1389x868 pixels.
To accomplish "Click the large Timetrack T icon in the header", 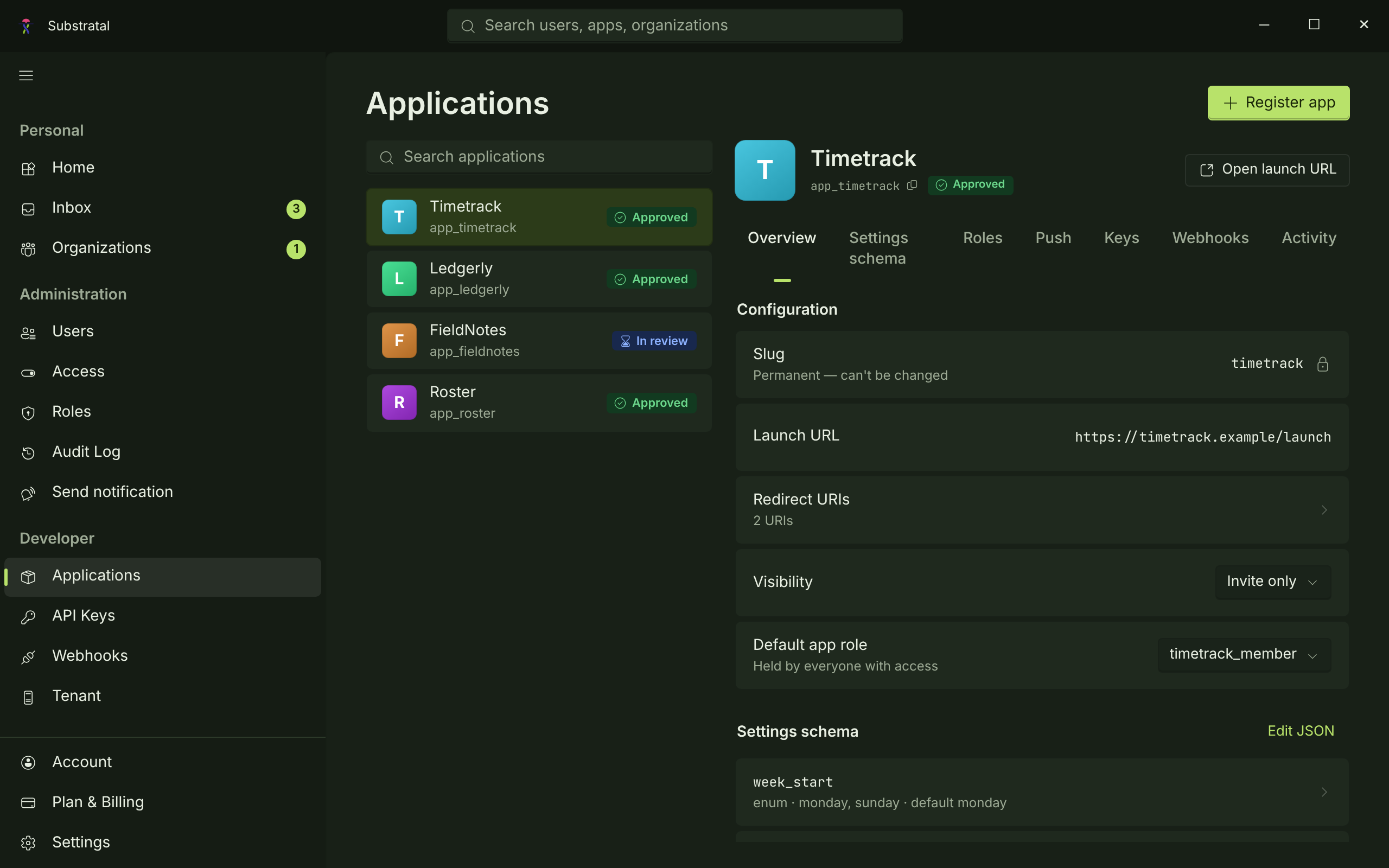I will (764, 170).
